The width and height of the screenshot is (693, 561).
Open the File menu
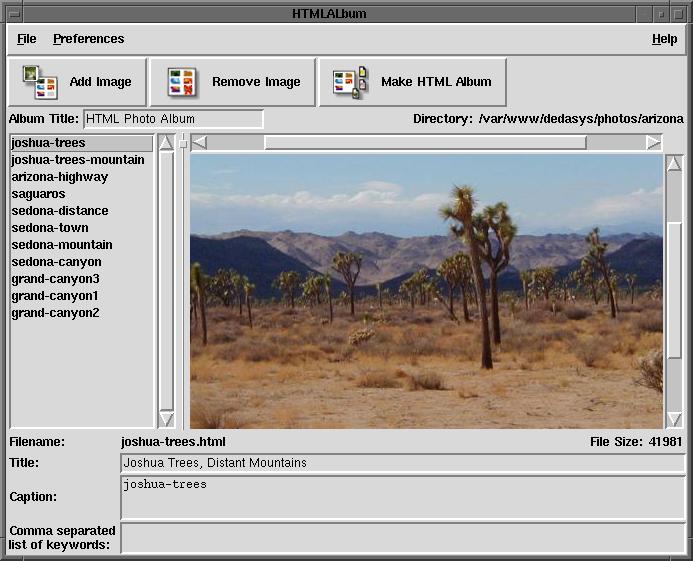click(26, 39)
